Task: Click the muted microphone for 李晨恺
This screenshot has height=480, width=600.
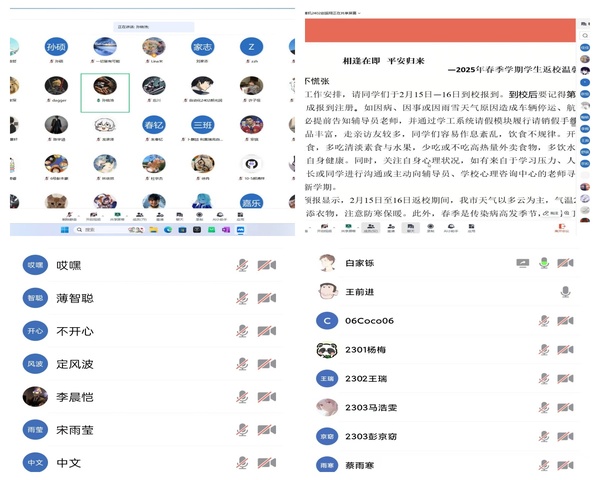Action: (x=242, y=397)
